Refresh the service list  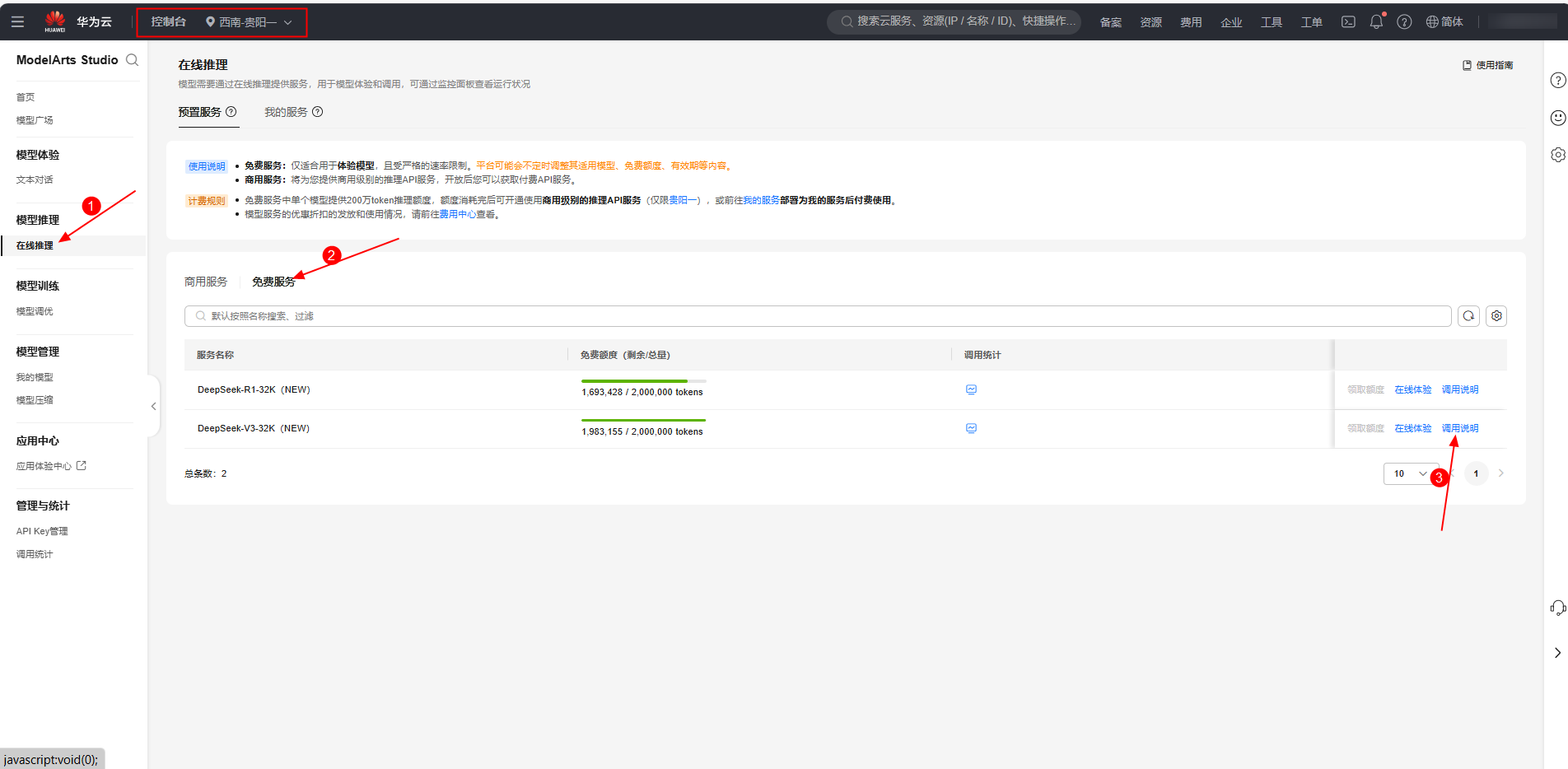[1468, 316]
